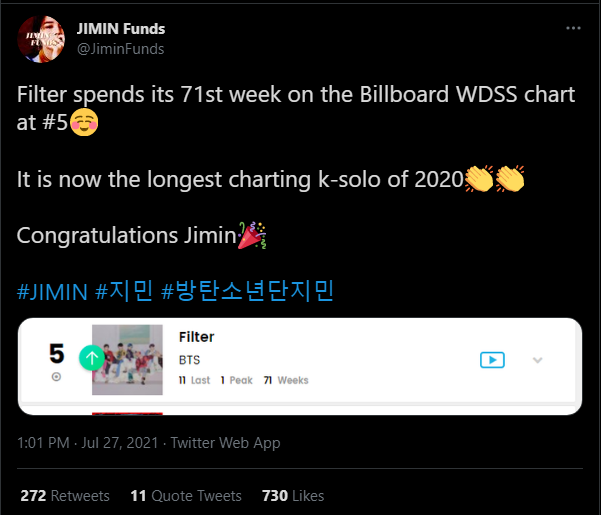Click the small circle icon under rank 5

point(56,377)
